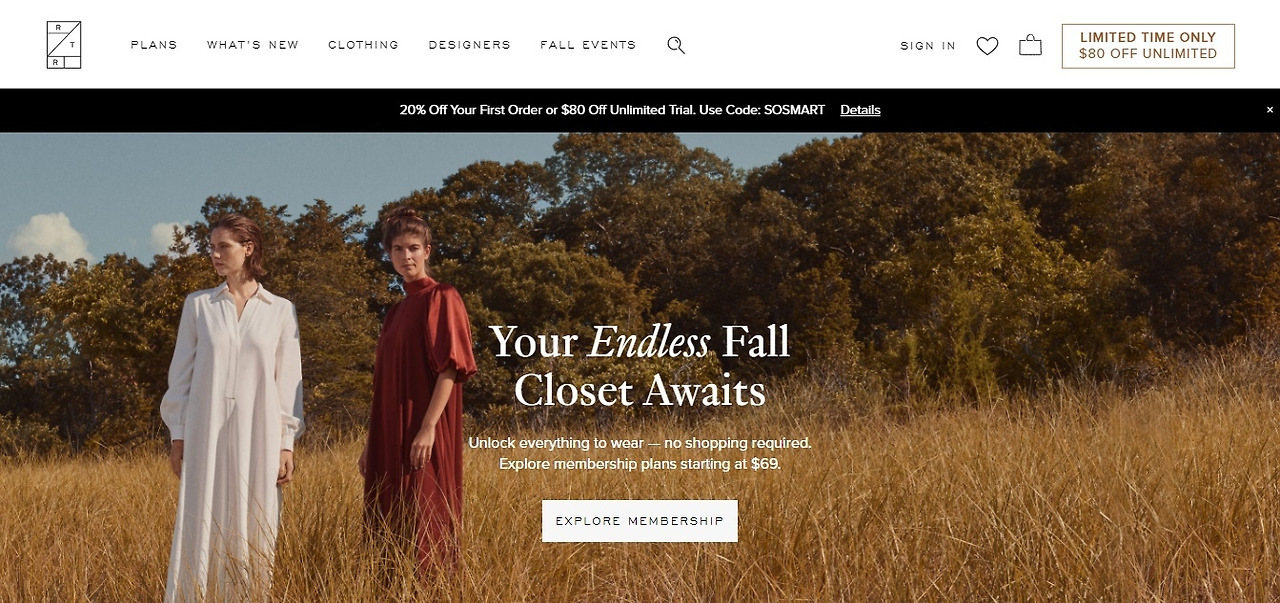Dismiss the promo banner with the X
The height and width of the screenshot is (603, 1280).
(x=1270, y=110)
